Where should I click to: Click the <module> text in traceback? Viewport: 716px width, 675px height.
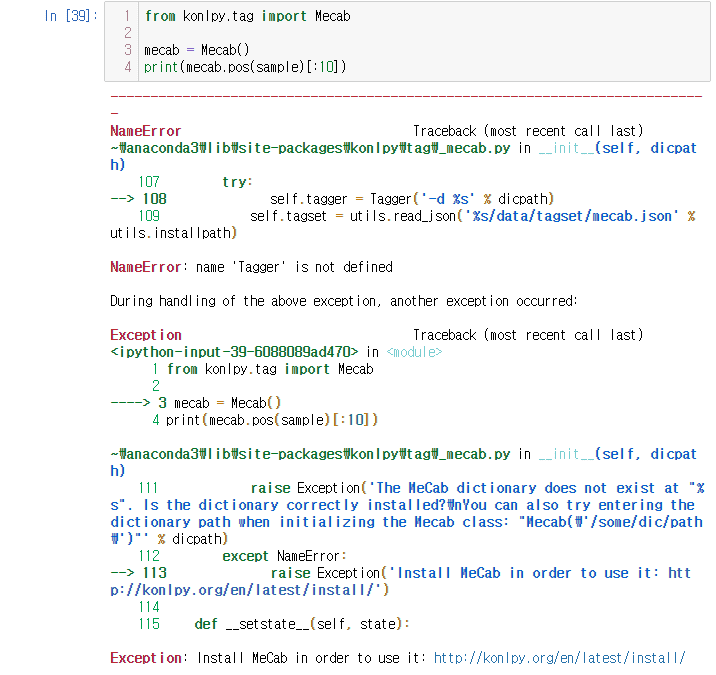(413, 352)
